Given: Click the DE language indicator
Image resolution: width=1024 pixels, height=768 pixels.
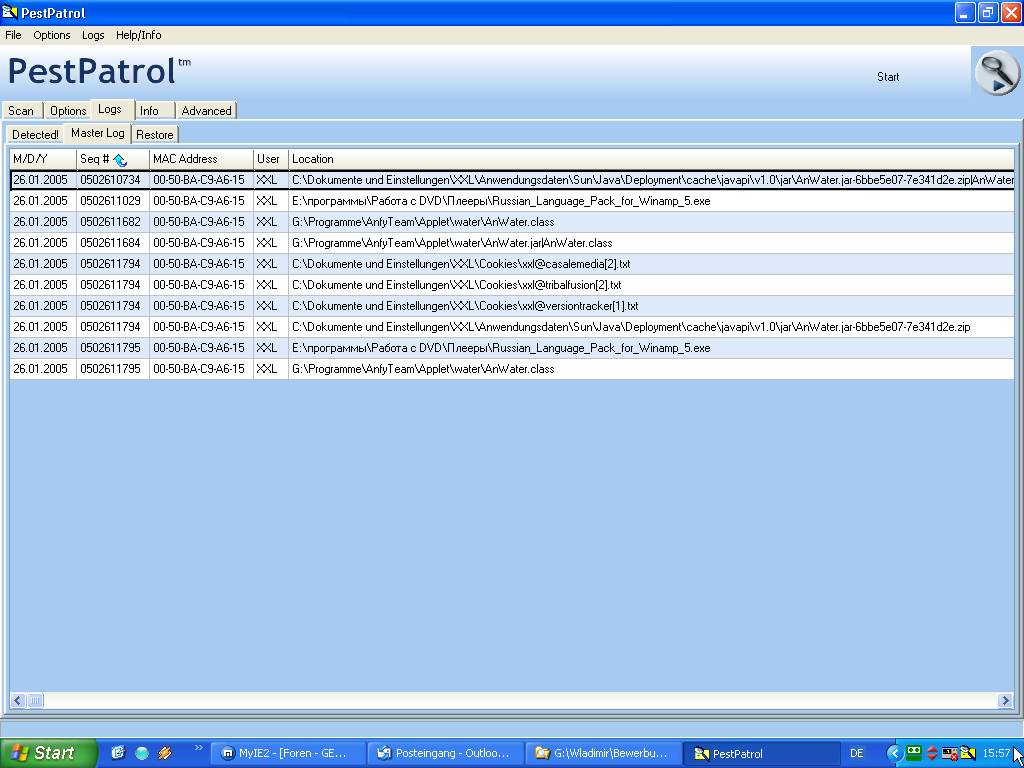Looking at the screenshot, I should coord(857,753).
